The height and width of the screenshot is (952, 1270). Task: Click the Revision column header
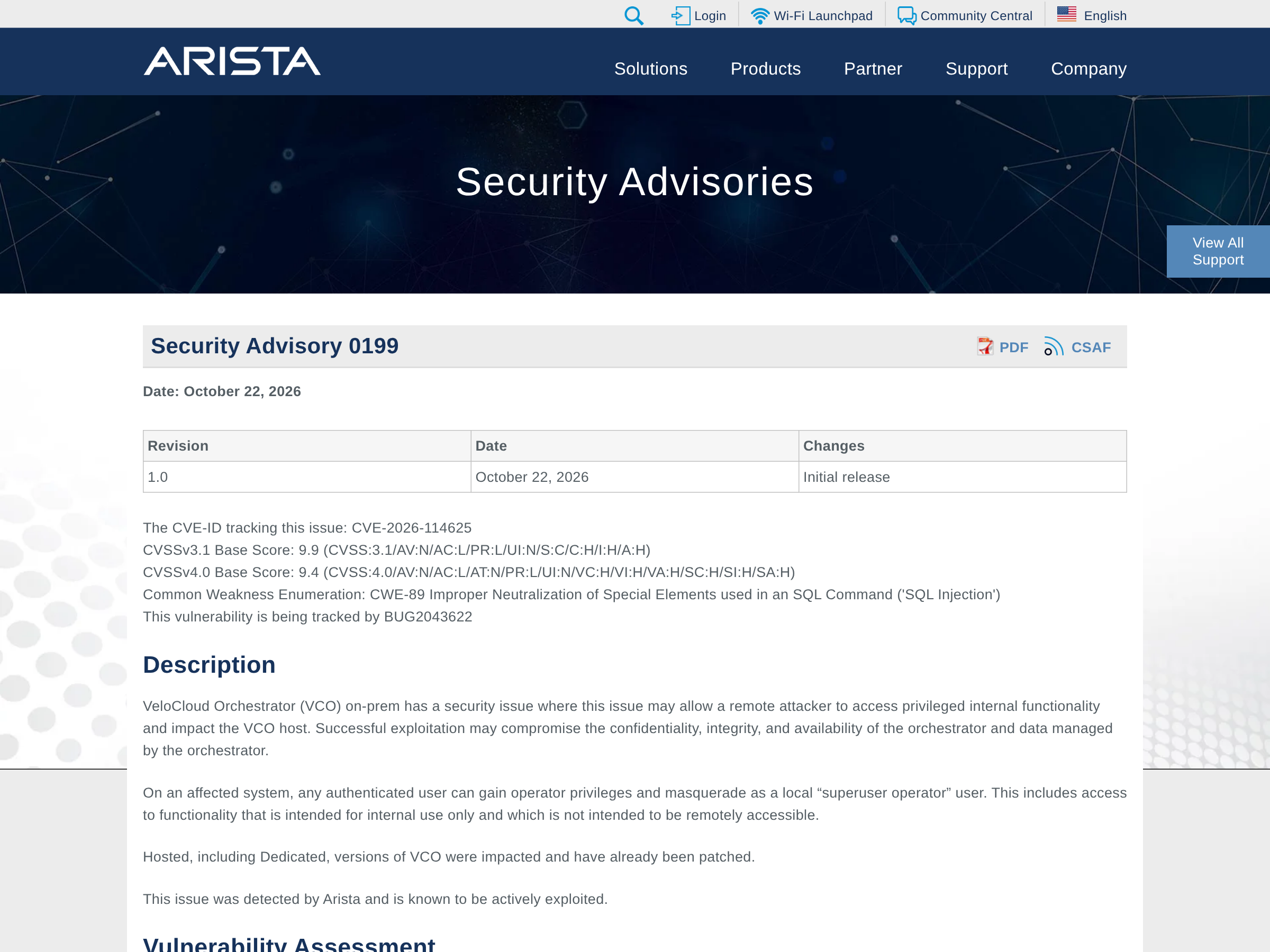click(307, 446)
